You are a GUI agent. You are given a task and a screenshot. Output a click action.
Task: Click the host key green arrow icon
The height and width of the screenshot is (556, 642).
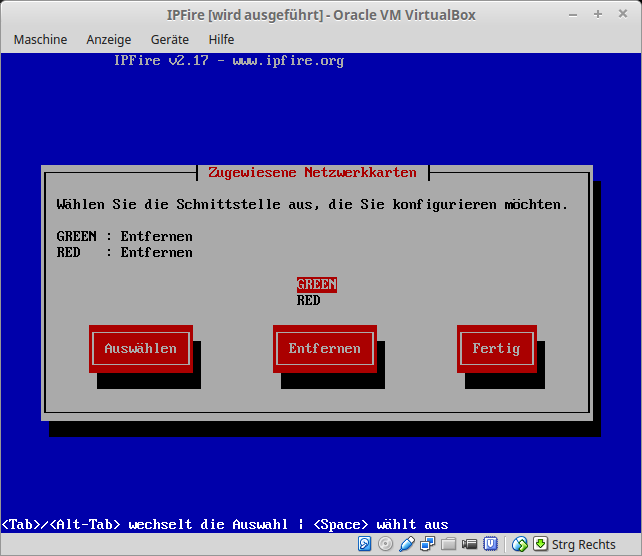point(540,544)
